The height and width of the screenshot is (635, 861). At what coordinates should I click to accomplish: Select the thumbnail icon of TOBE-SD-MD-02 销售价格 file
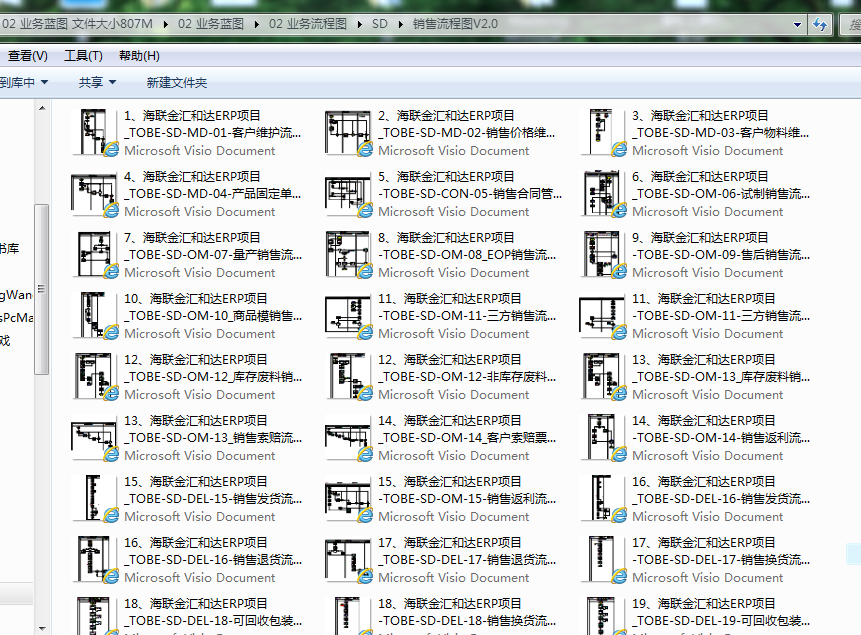coord(349,132)
